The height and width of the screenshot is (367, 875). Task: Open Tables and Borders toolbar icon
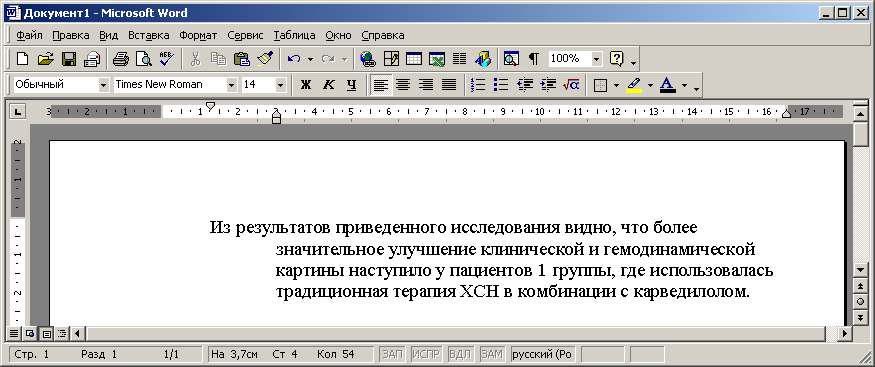(391, 58)
